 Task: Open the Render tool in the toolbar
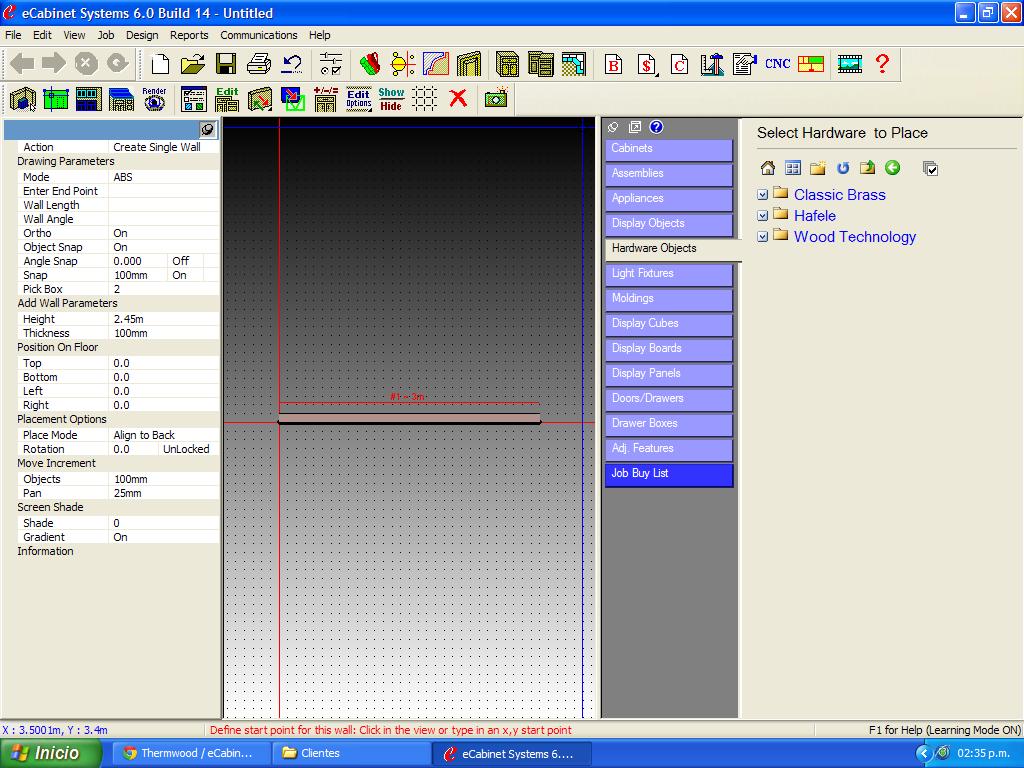[x=154, y=98]
